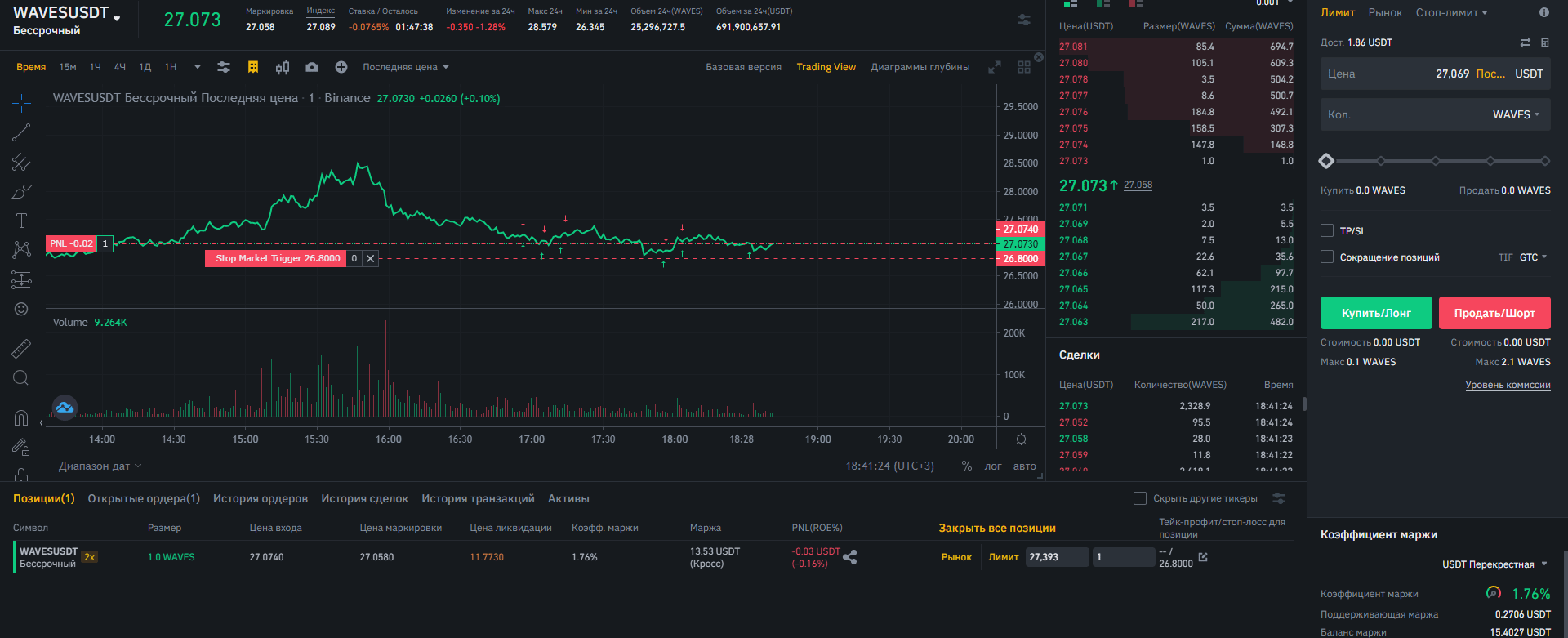Image resolution: width=1568 pixels, height=638 pixels.
Task: Open the Последняя цена dropdown
Action: coord(406,67)
